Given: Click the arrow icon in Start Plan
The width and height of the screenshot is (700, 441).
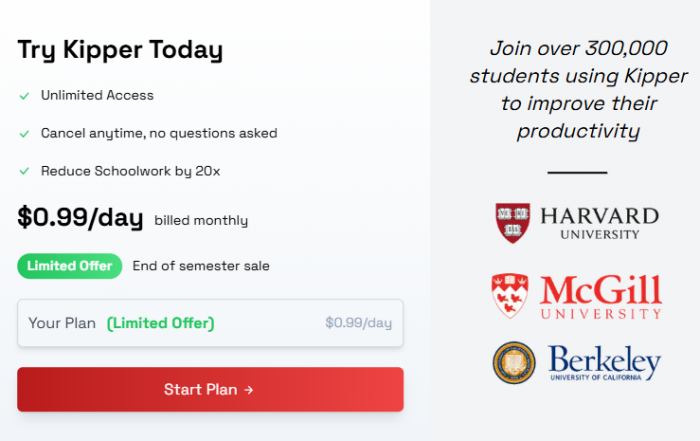Looking at the screenshot, I should coord(249,390).
